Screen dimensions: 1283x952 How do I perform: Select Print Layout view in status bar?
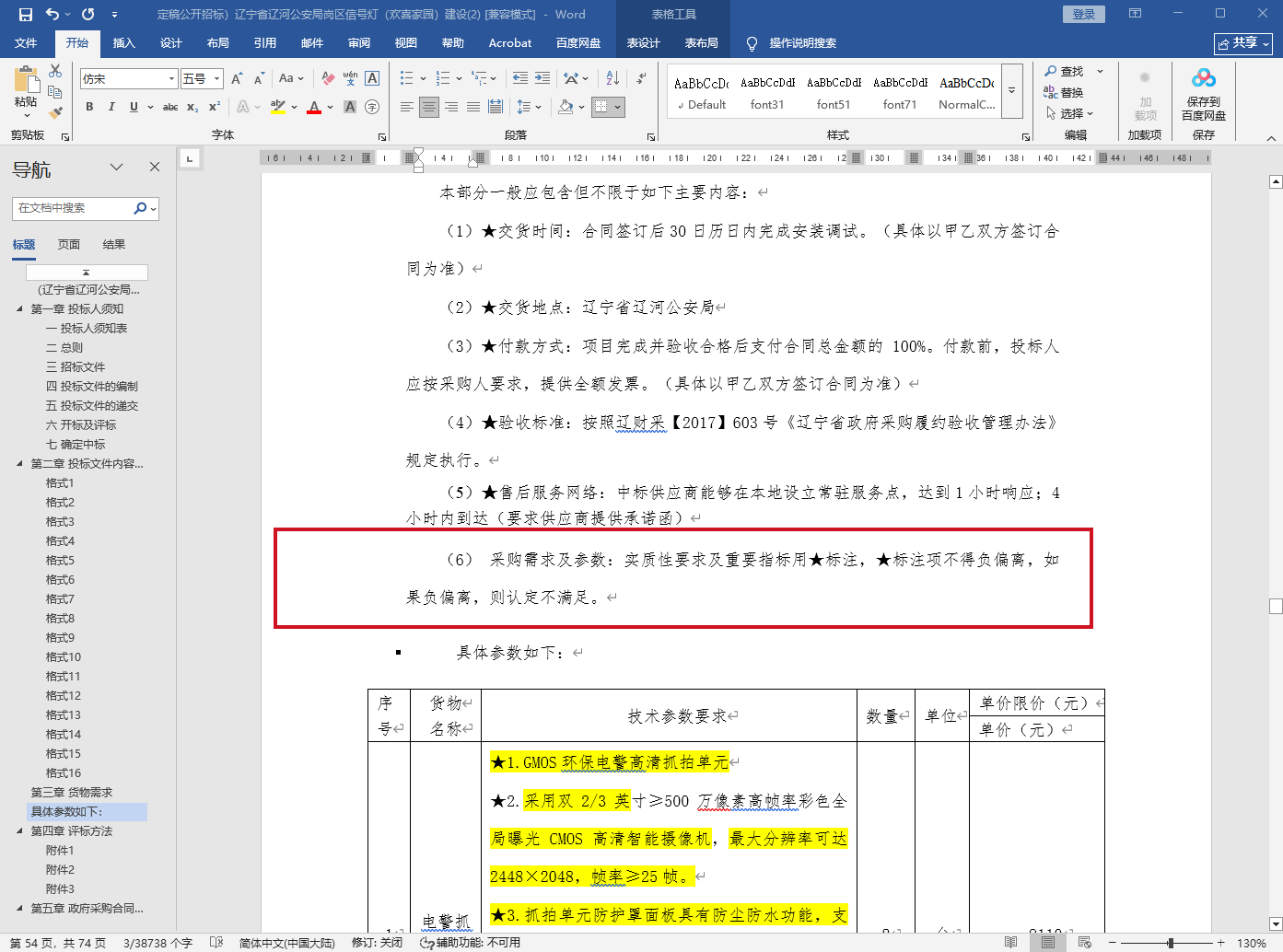1047,943
